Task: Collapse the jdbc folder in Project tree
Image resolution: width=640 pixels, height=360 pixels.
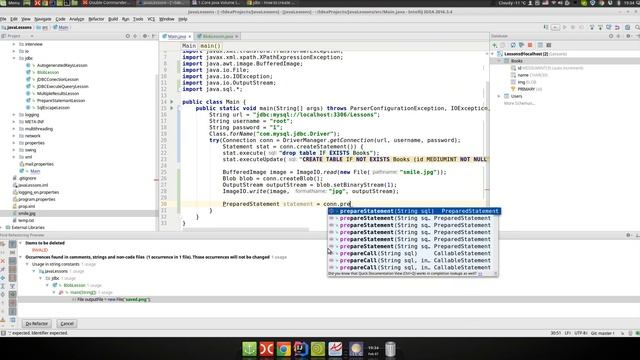Action: coord(14,58)
